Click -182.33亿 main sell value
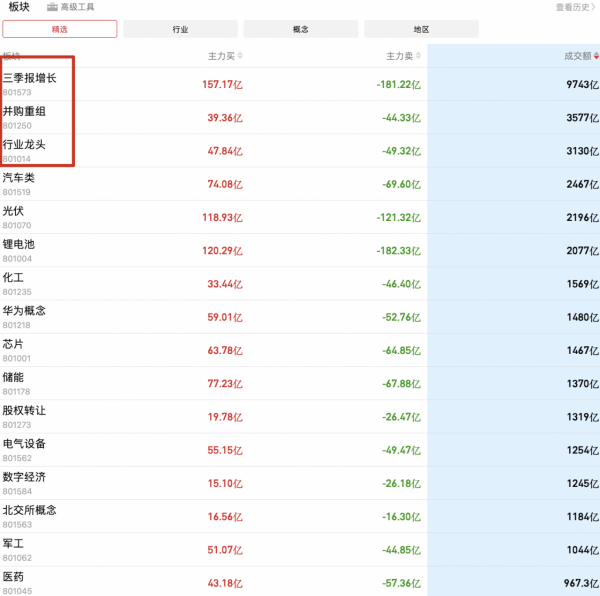 pos(398,251)
